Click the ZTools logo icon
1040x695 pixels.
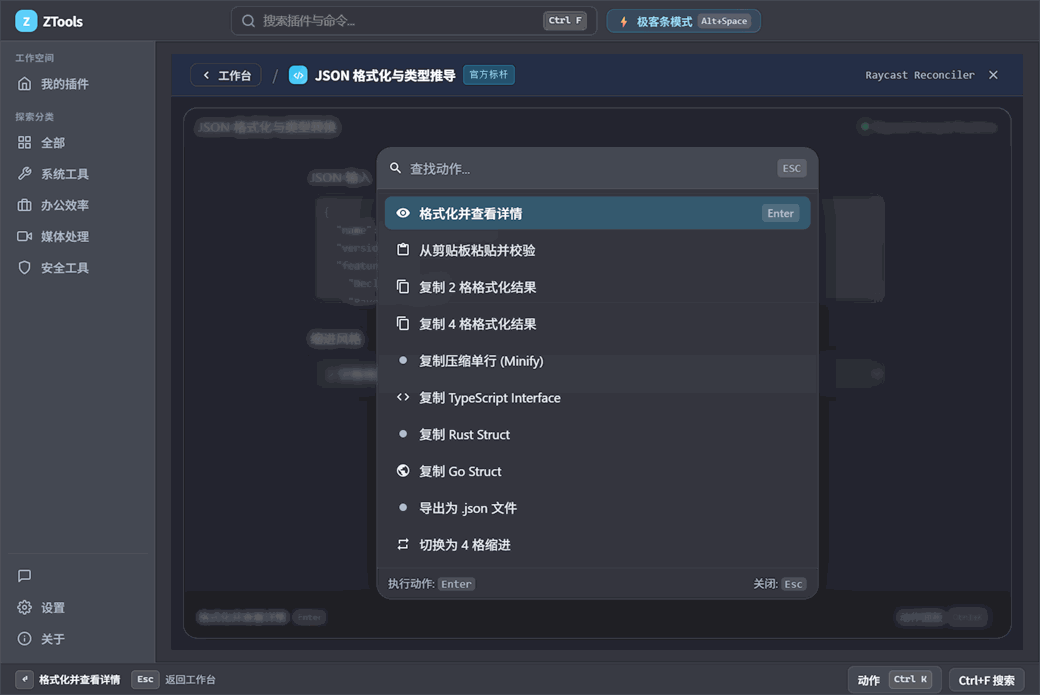(x=26, y=21)
